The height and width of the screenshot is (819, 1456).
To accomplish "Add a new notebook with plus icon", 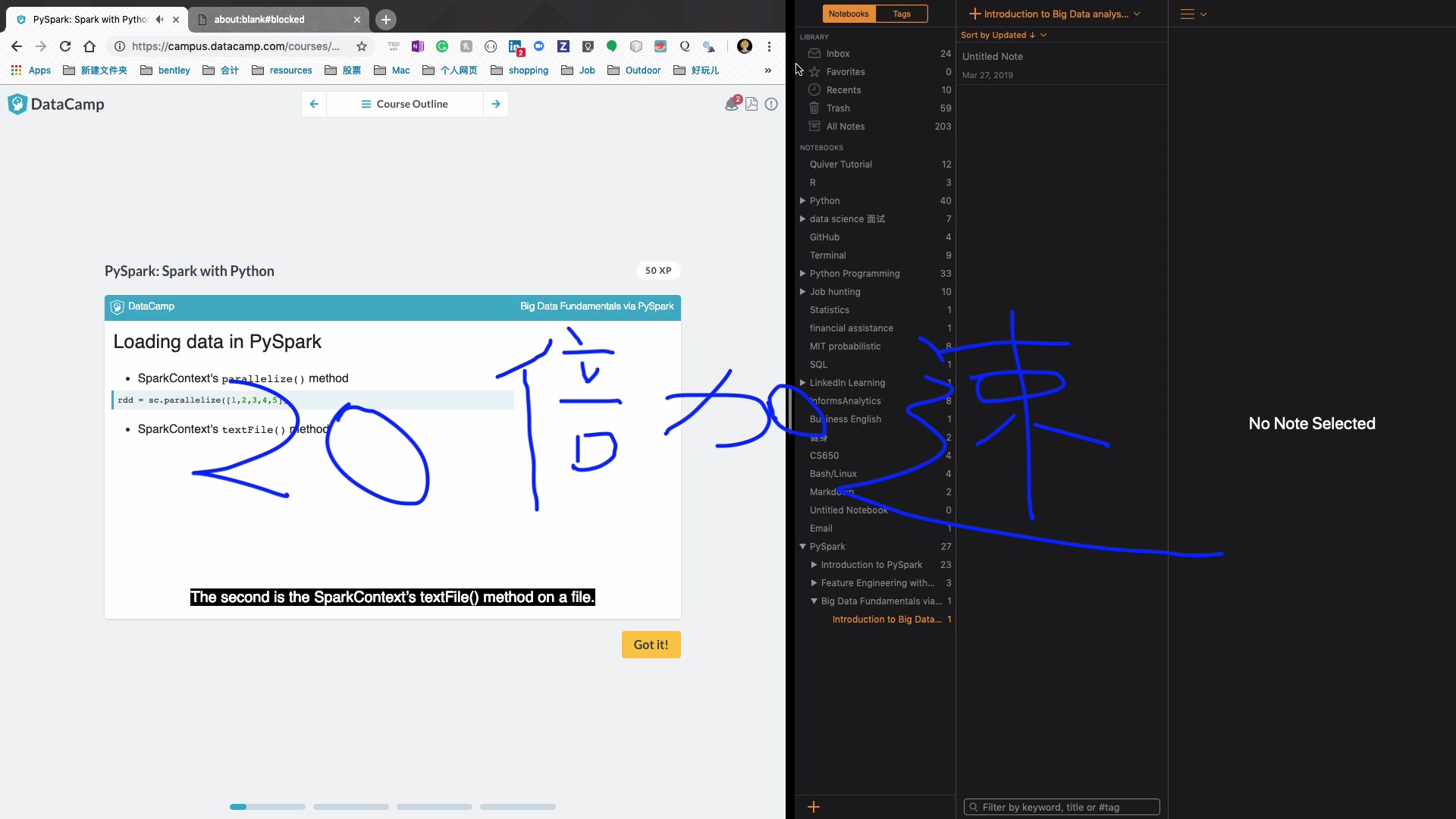I will [x=814, y=807].
